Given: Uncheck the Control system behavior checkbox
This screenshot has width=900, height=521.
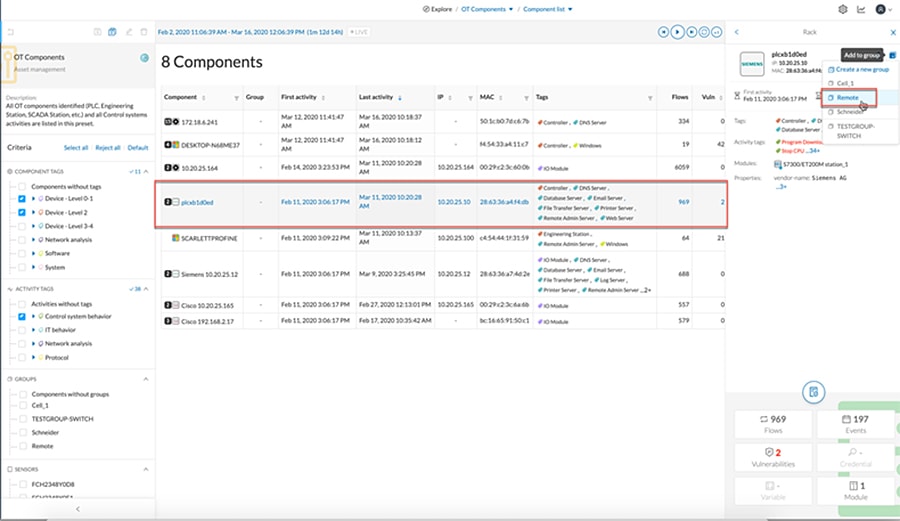Looking at the screenshot, I should 22,316.
